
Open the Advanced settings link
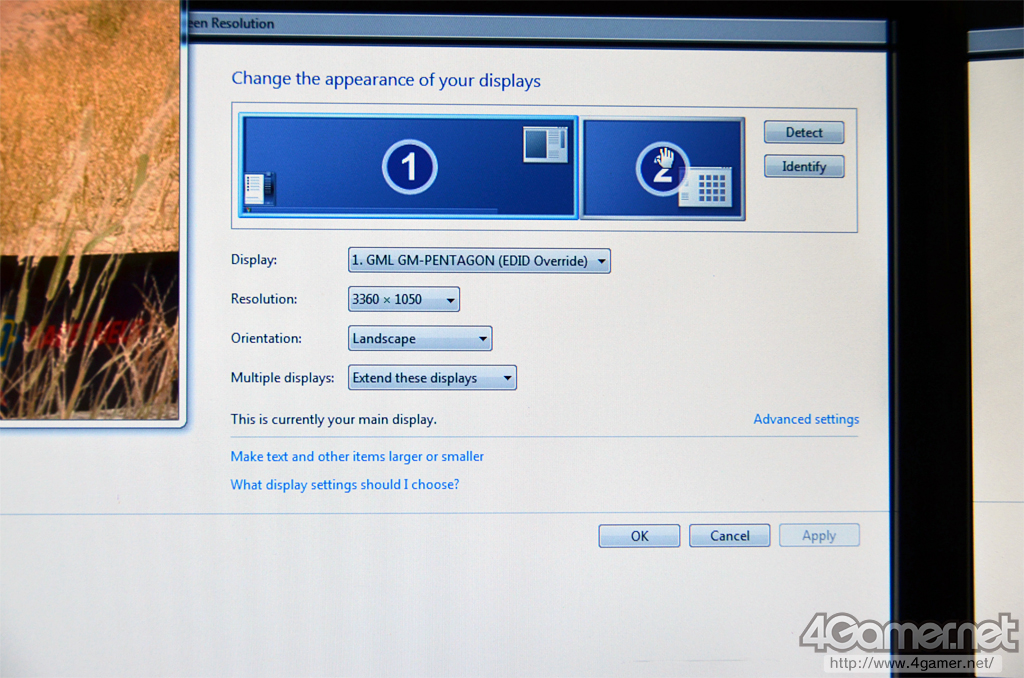tap(805, 419)
